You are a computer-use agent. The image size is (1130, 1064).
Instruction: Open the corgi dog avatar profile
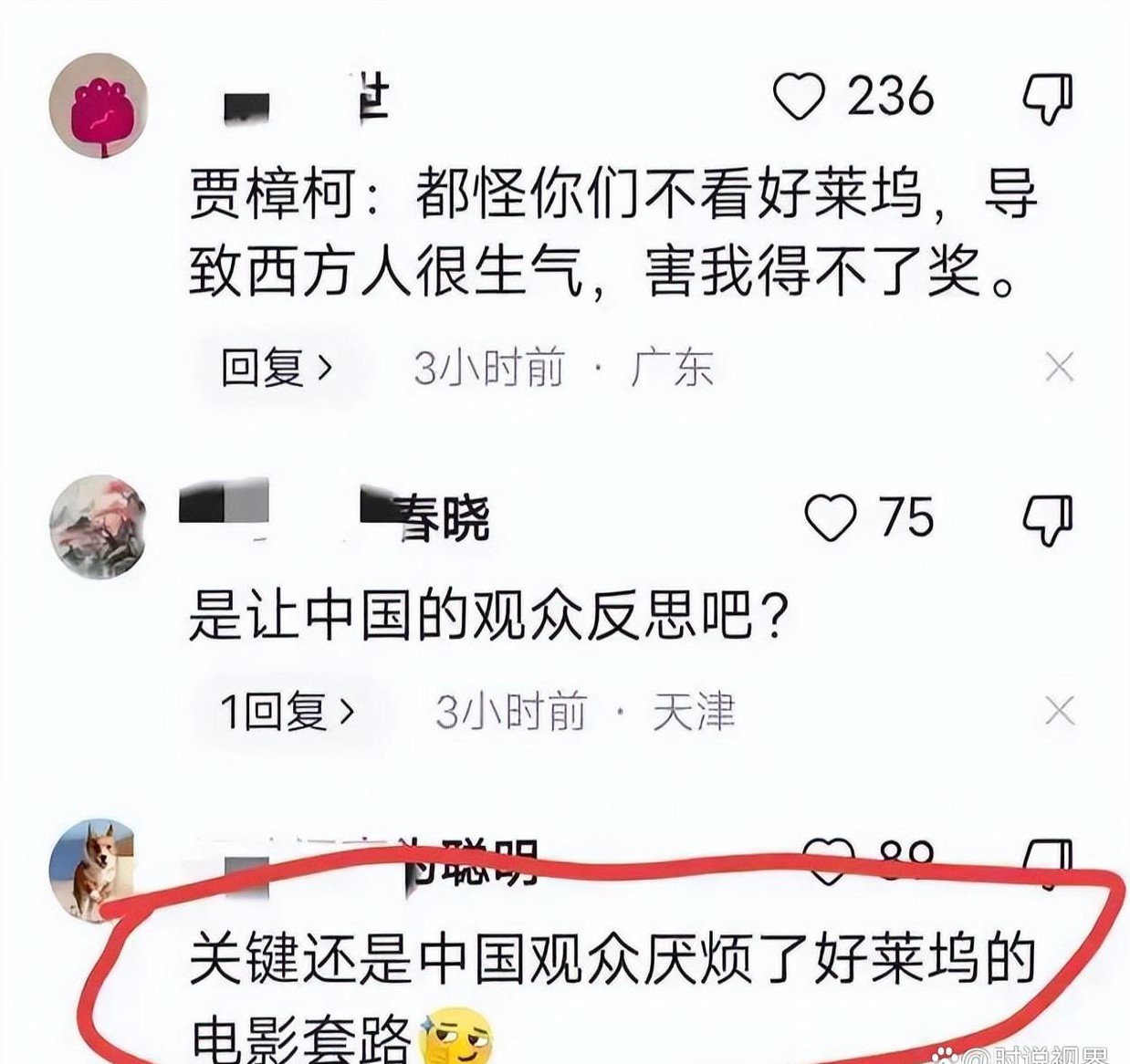(x=91, y=870)
